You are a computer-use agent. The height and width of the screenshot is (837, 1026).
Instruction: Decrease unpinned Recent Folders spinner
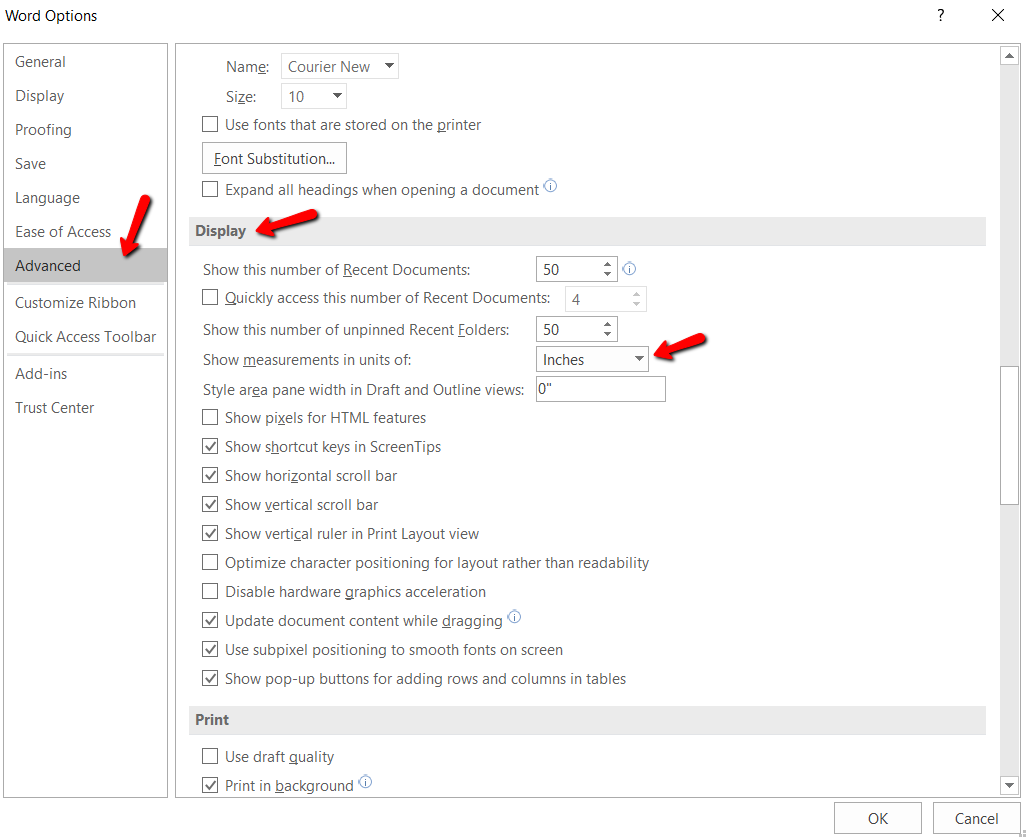coord(608,334)
